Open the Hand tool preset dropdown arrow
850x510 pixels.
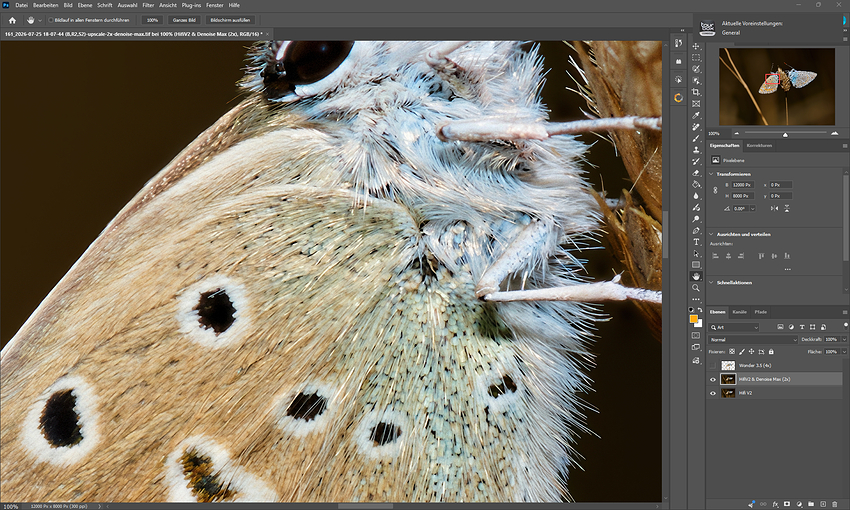[40, 20]
